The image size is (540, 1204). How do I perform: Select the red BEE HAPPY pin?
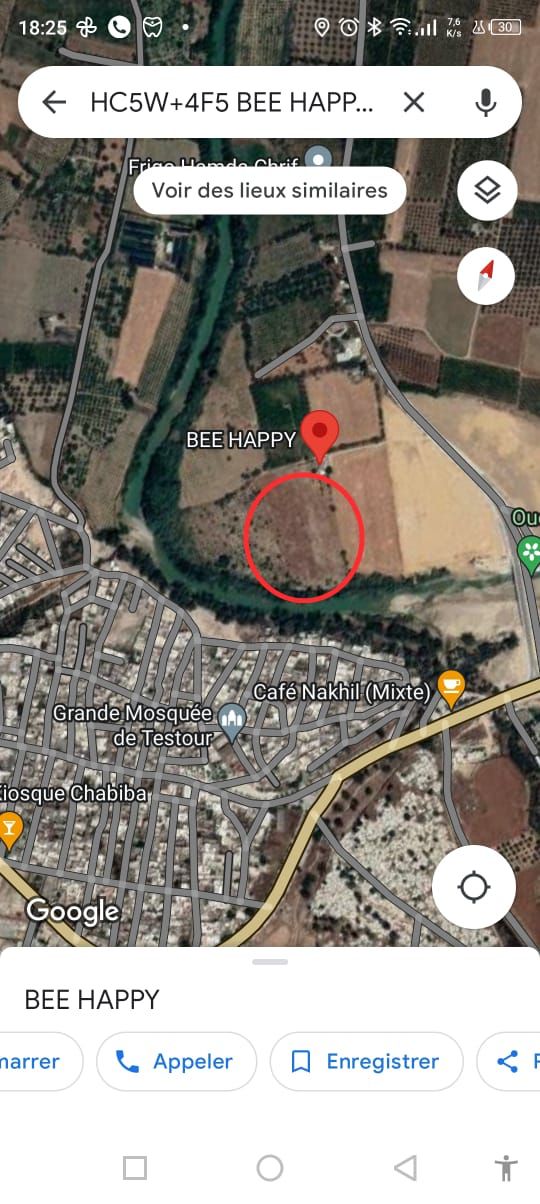pyautogui.click(x=320, y=436)
